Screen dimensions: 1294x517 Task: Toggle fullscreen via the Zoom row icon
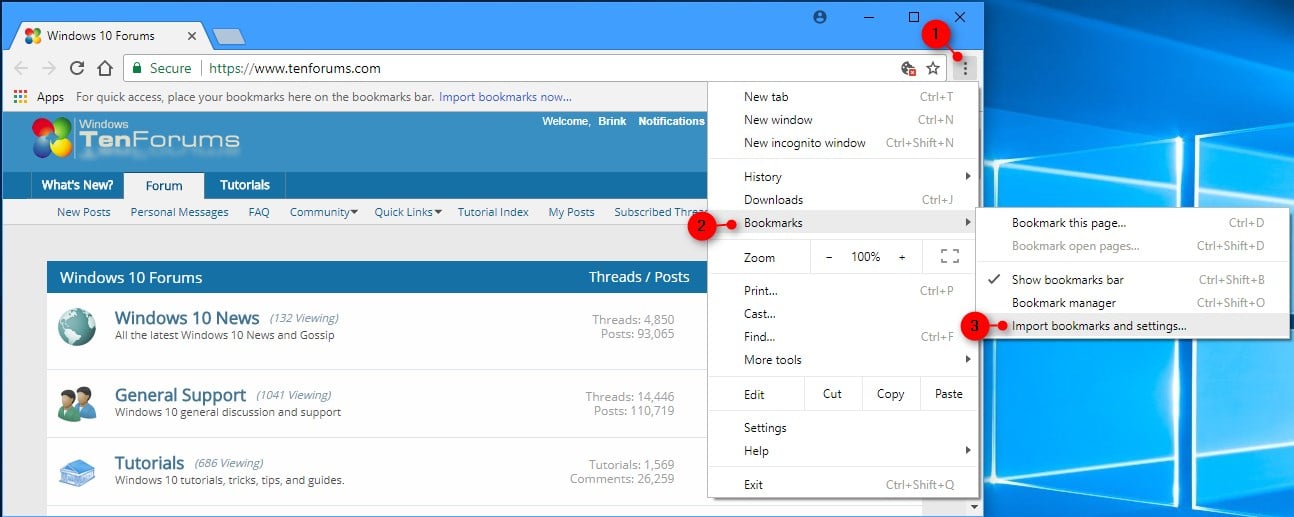pyautogui.click(x=950, y=257)
